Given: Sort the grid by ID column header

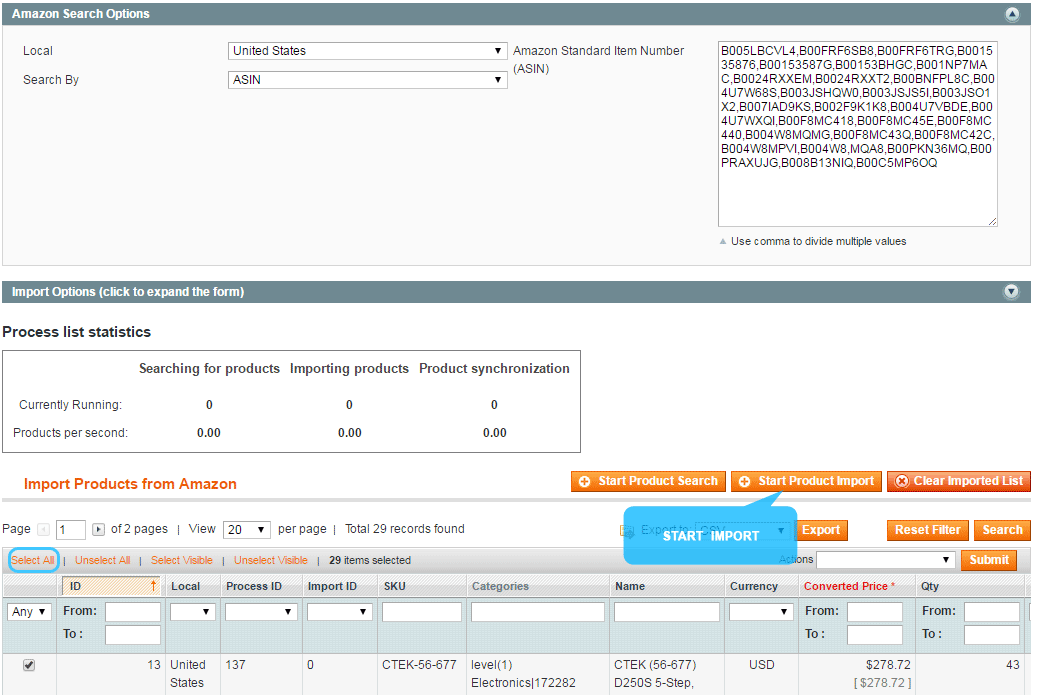Looking at the screenshot, I should click(110, 587).
